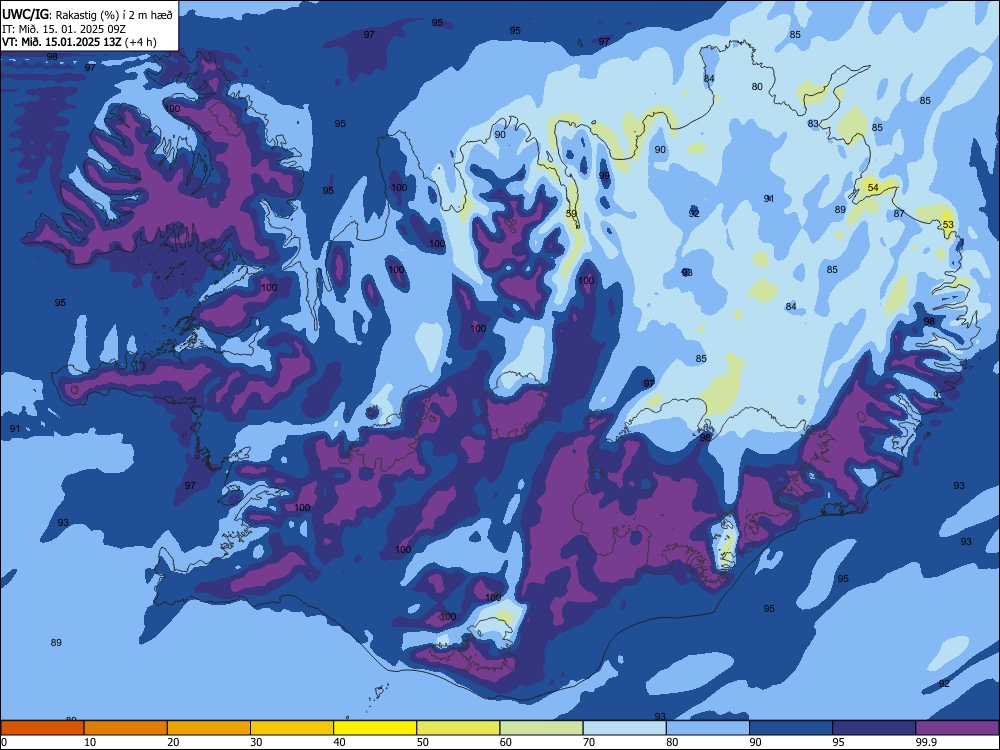Click the purple legend swatch above 99.9
This screenshot has height=750, width=1000.
click(957, 728)
